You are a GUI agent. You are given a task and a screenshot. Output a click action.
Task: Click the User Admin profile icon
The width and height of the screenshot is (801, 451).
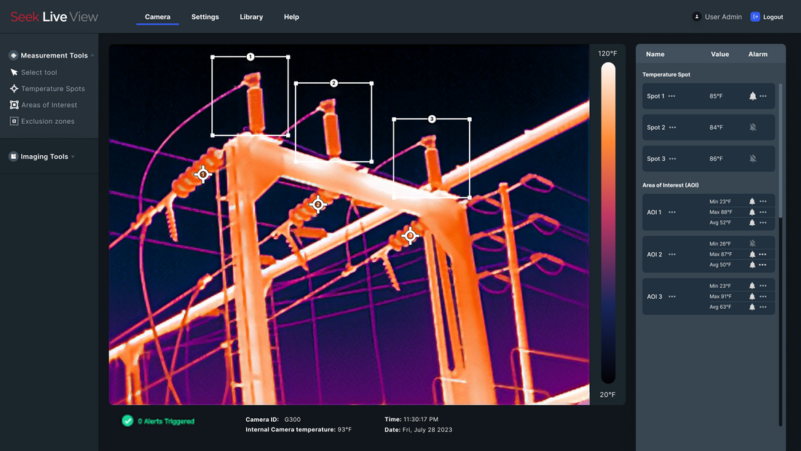coord(697,17)
